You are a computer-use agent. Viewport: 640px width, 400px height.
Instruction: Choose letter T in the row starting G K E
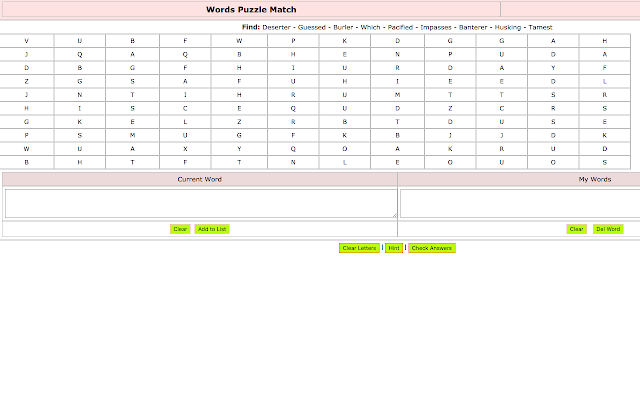[398, 122]
